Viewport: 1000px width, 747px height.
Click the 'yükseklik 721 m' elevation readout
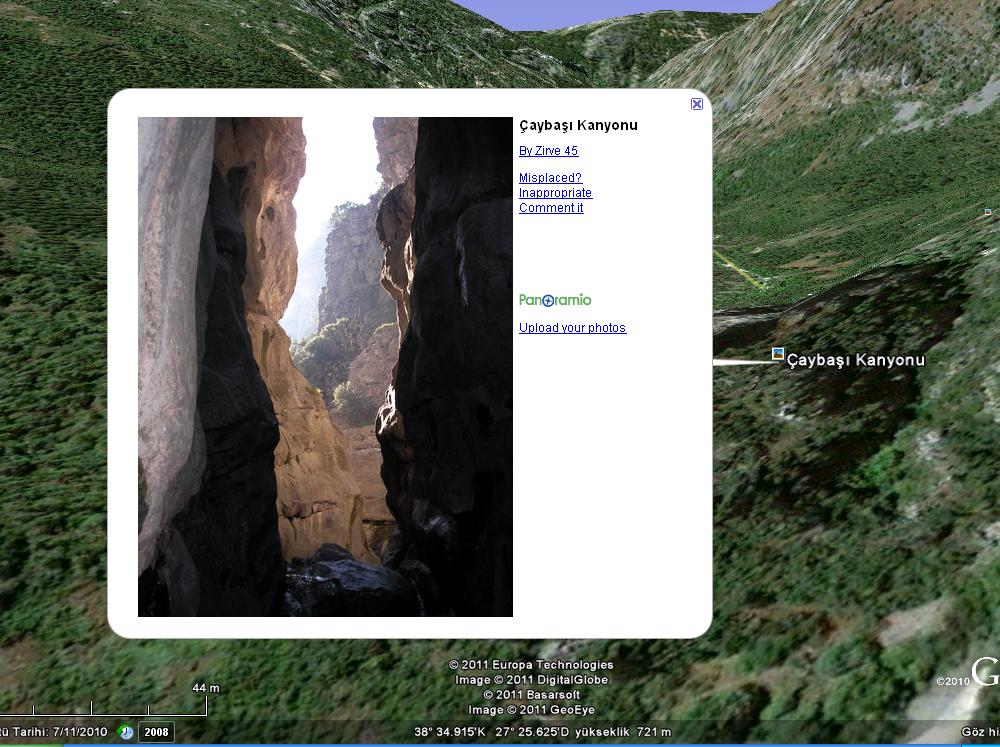(x=632, y=732)
